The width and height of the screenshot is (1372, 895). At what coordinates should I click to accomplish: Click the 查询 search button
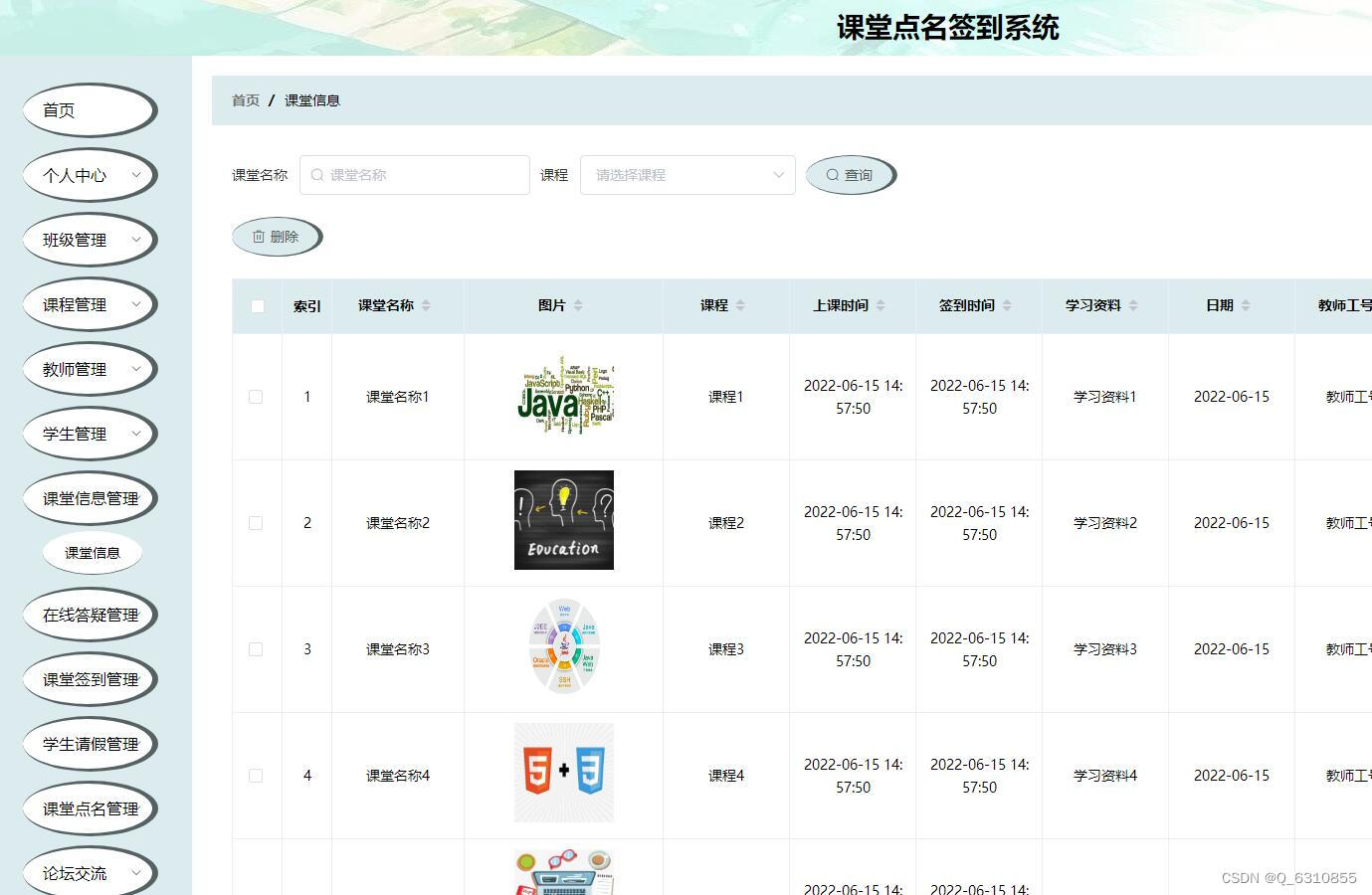tap(851, 175)
